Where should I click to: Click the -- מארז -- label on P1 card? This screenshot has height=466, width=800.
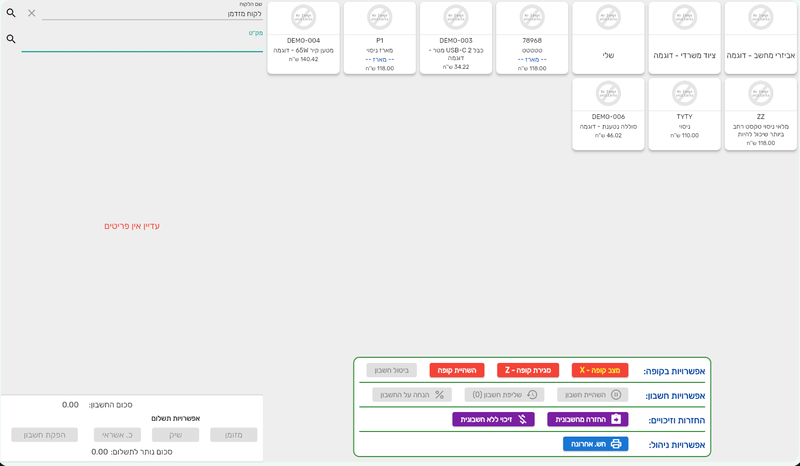pos(380,60)
